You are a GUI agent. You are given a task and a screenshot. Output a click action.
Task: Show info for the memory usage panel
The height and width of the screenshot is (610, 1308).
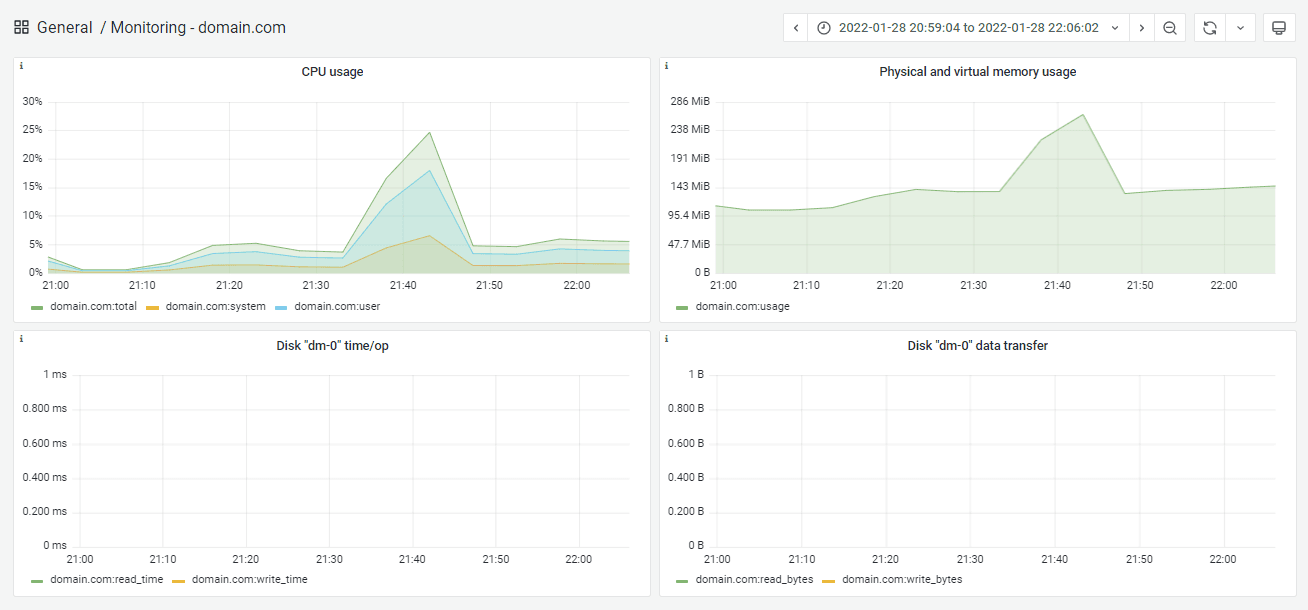(667, 66)
